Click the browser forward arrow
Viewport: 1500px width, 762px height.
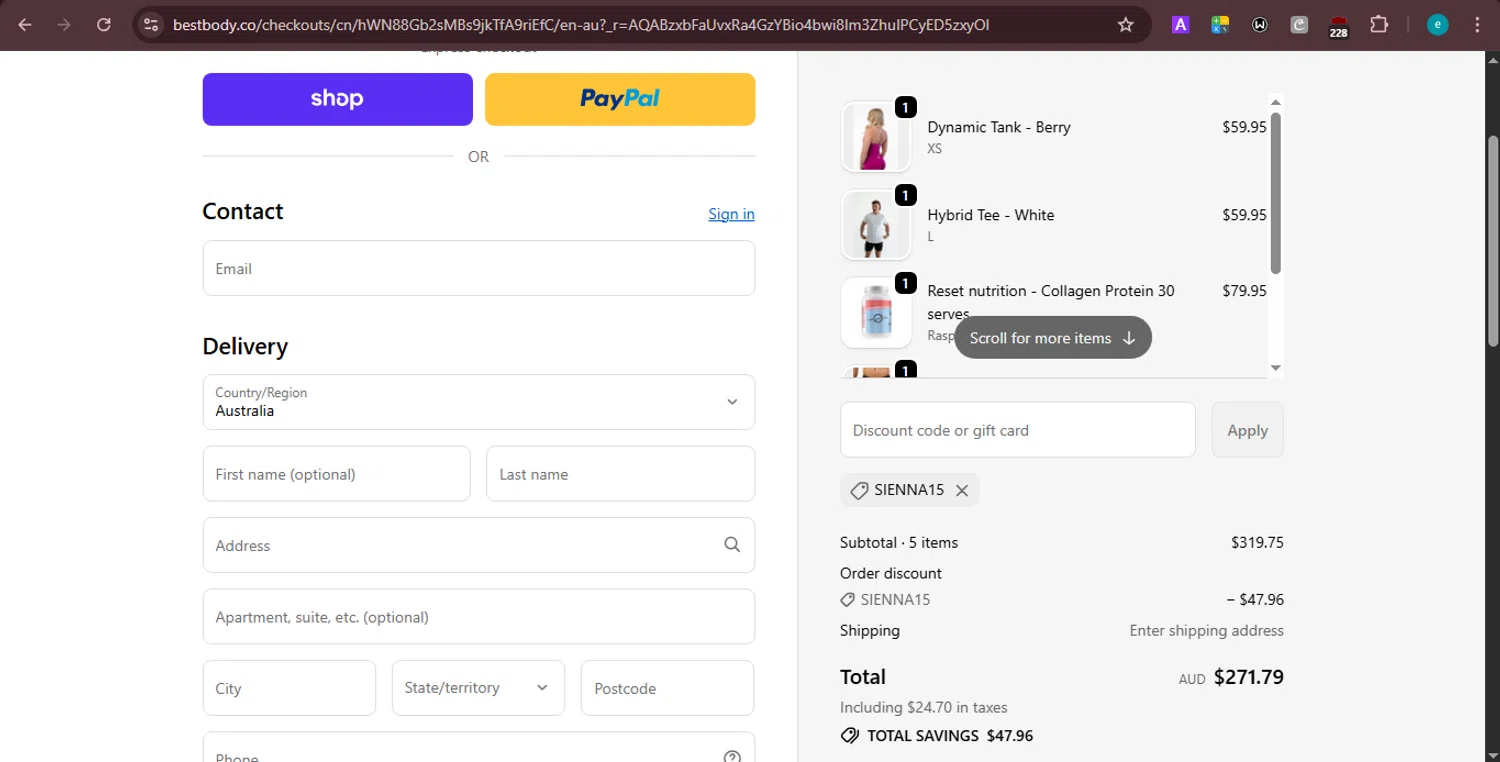tap(64, 25)
